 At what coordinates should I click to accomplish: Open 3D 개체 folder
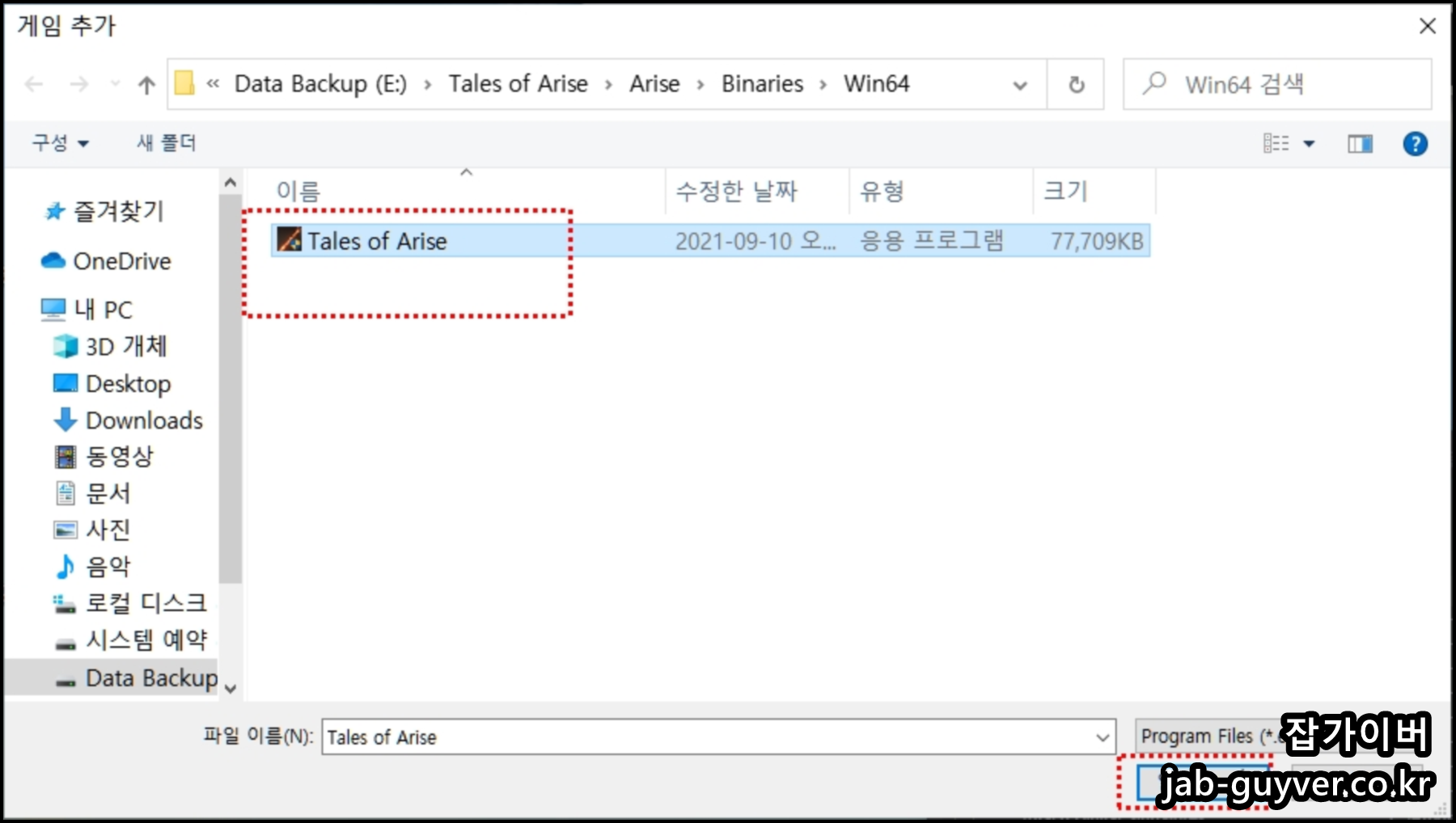point(110,347)
